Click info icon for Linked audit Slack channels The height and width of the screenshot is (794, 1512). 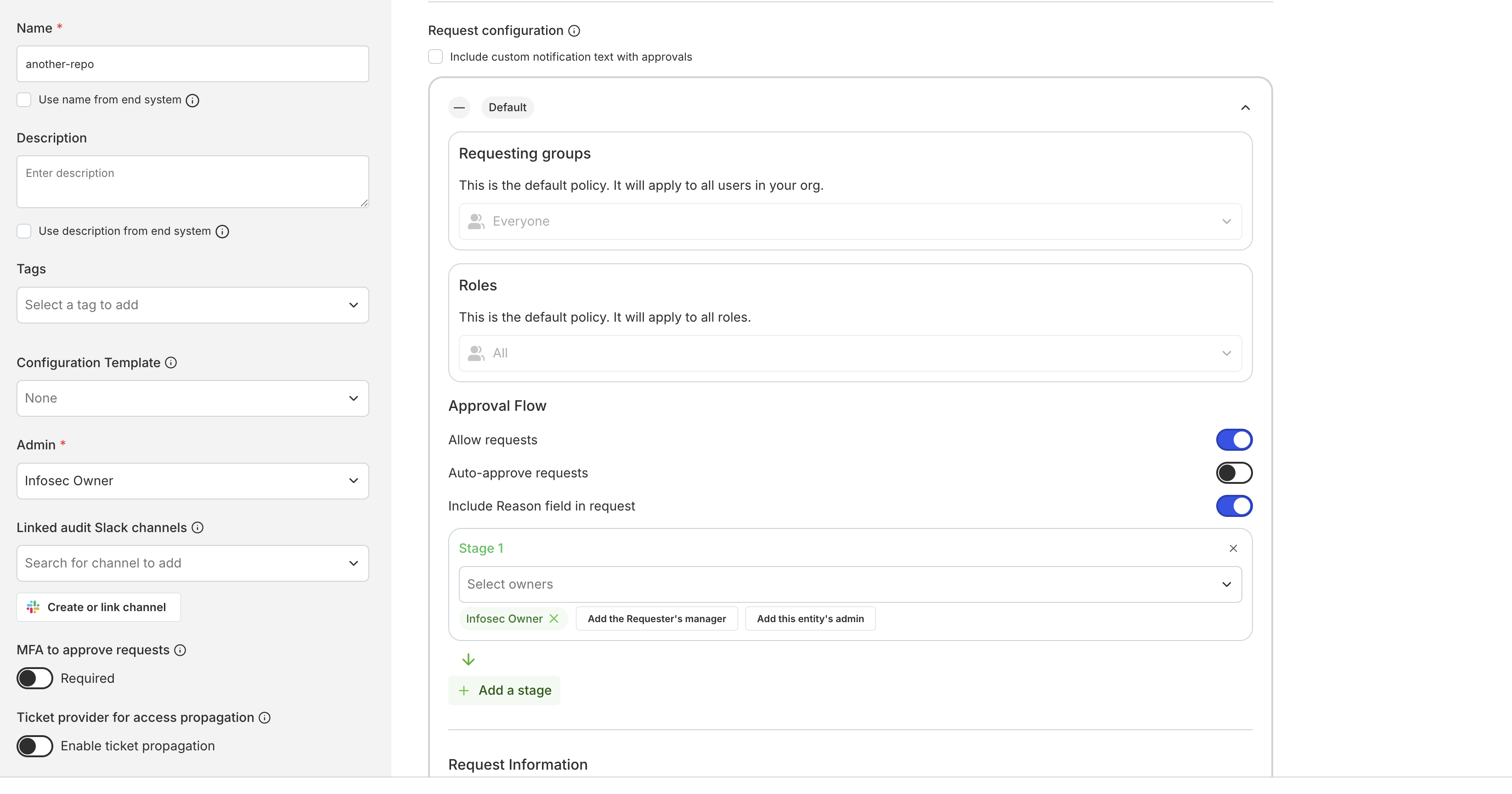(198, 527)
